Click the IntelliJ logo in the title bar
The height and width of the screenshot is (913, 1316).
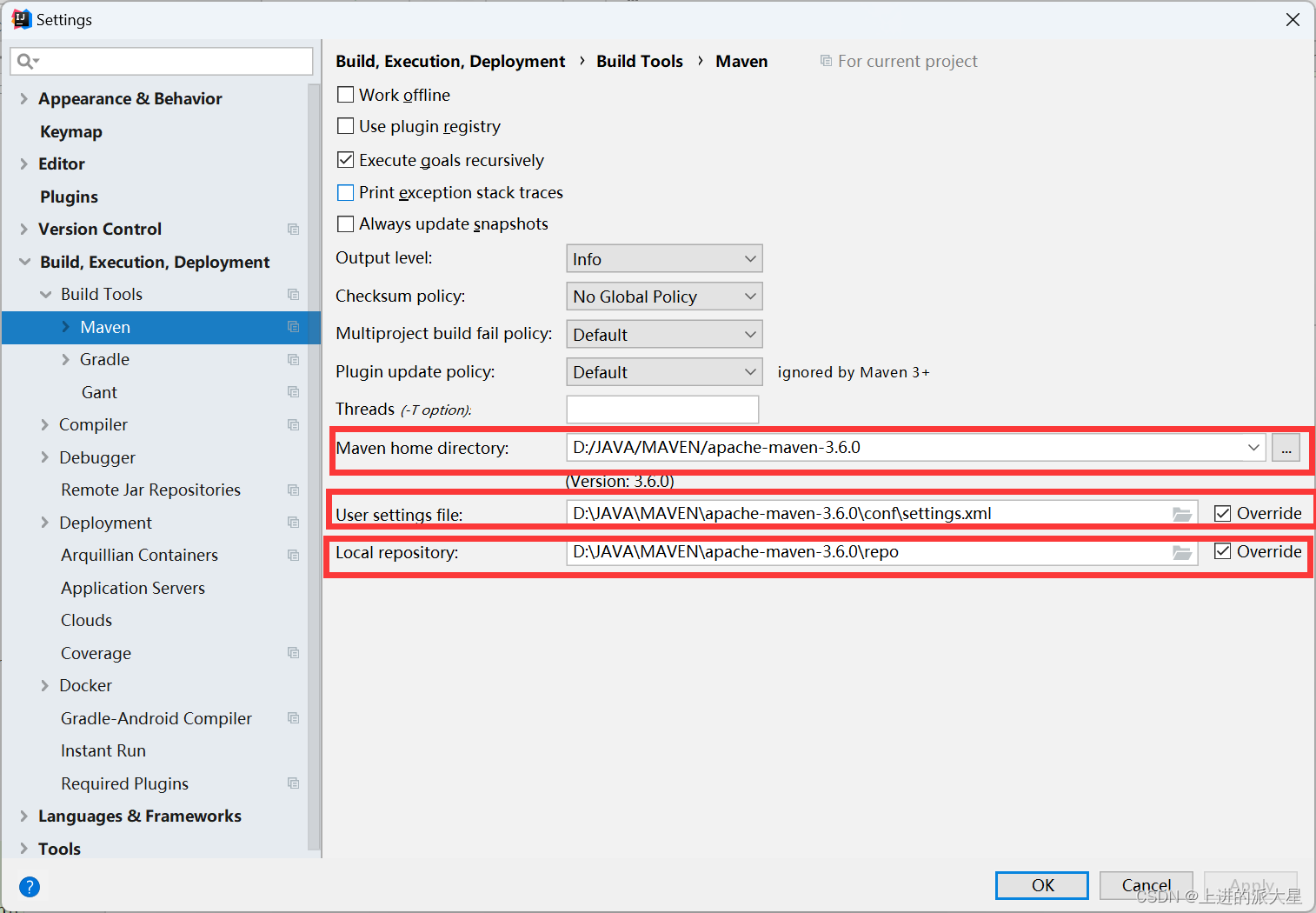(21, 19)
